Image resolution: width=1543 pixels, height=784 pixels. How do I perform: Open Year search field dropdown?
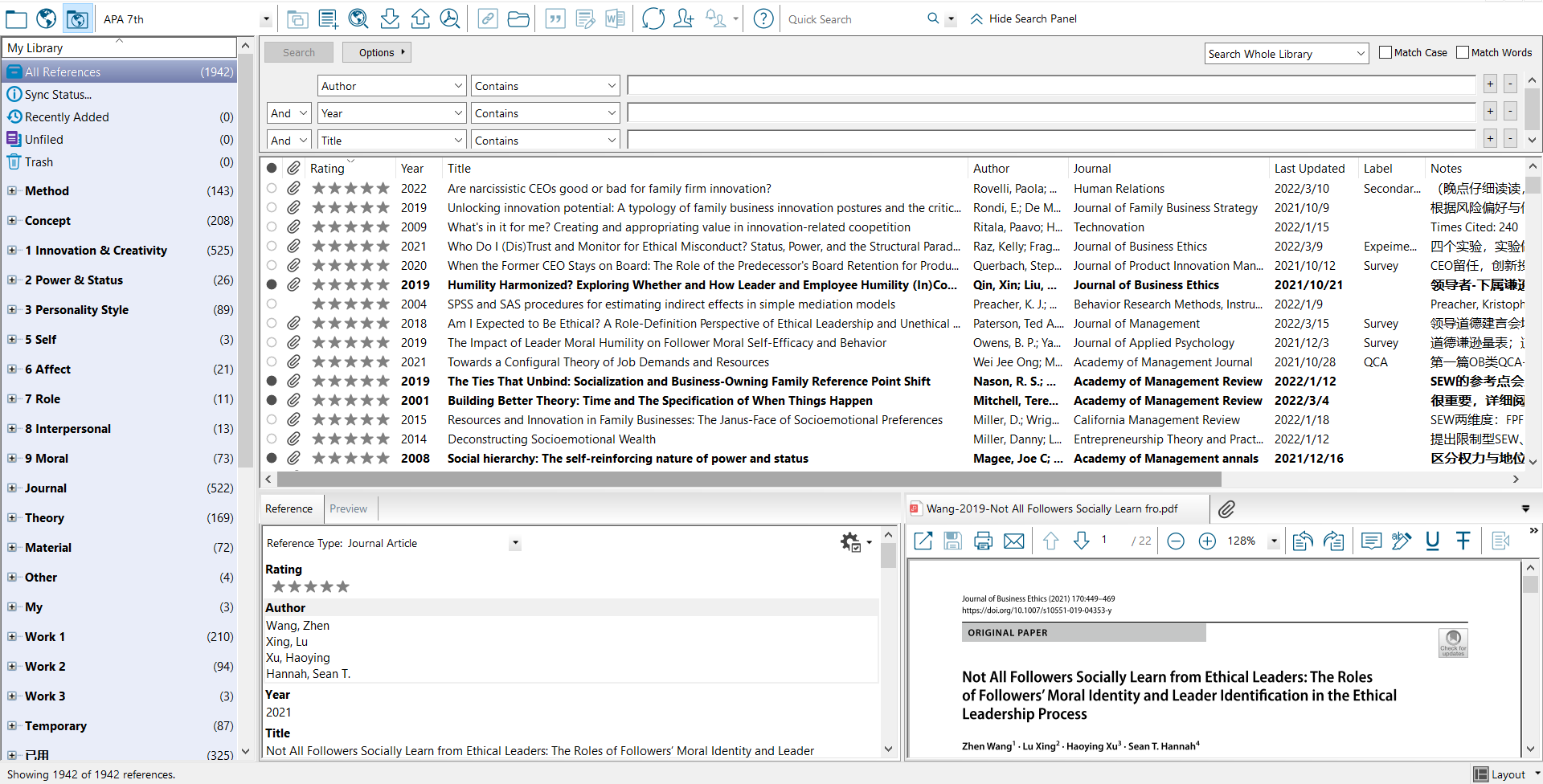point(391,113)
